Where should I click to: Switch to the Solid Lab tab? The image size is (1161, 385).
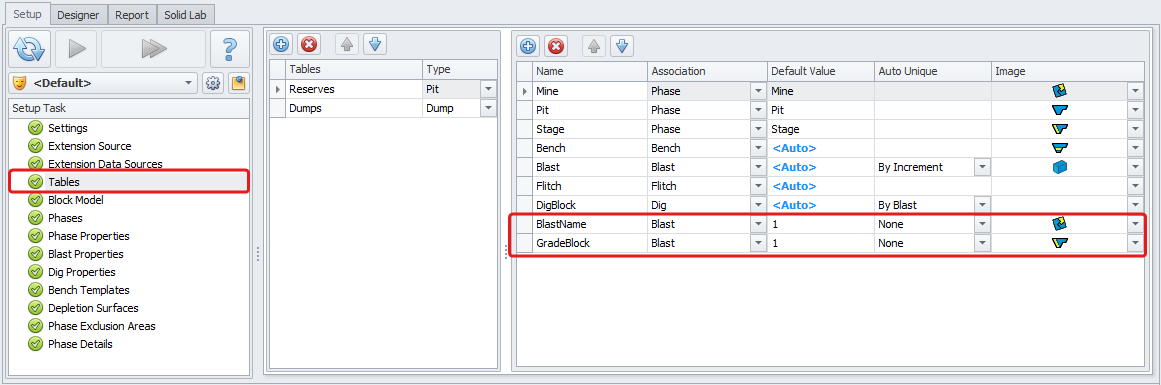(x=186, y=14)
